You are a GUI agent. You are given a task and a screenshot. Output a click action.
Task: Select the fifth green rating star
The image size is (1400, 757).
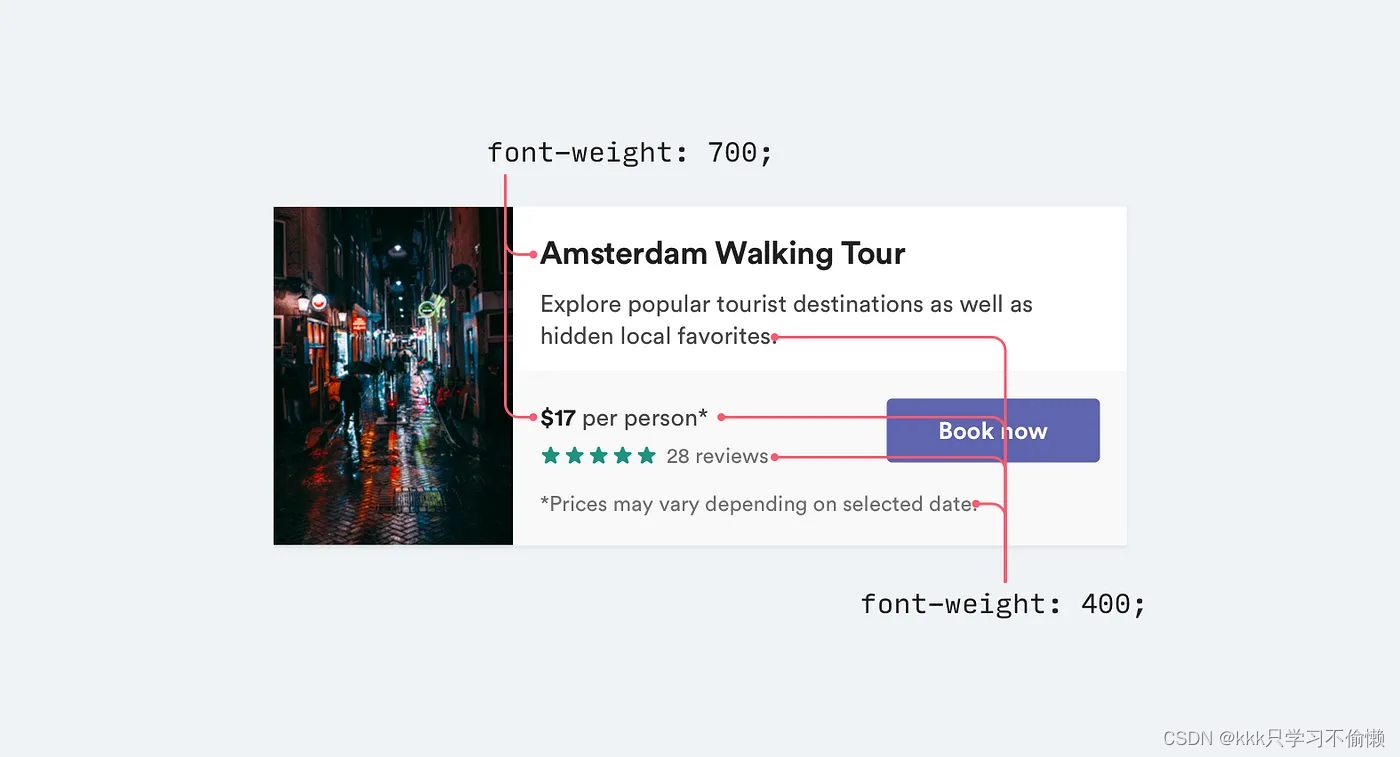pyautogui.click(x=646, y=456)
